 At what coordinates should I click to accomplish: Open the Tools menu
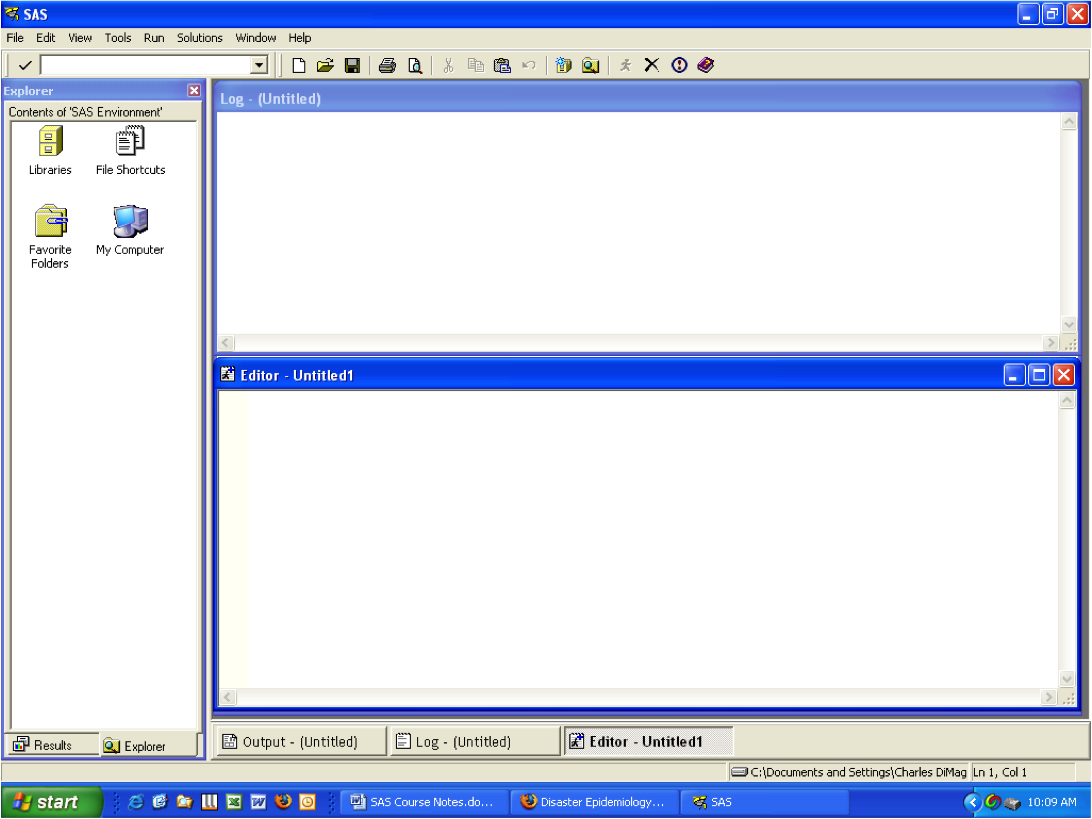pos(118,38)
